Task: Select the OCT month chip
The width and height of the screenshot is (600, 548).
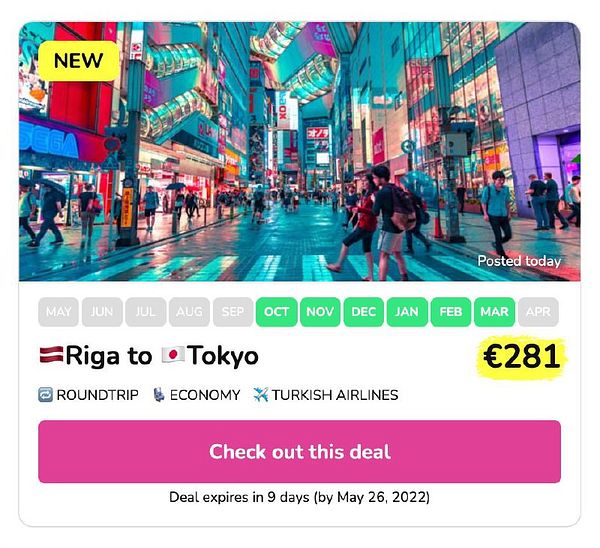Action: [276, 312]
